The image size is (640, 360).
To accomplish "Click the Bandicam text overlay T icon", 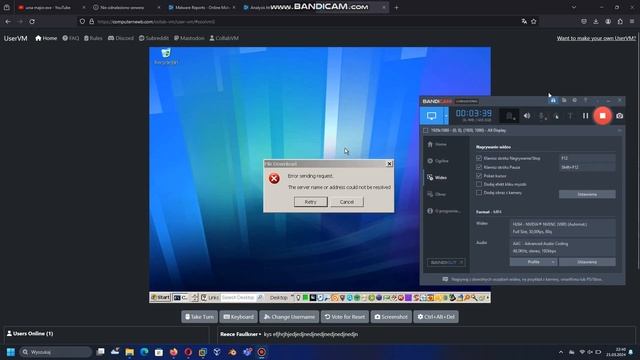I will pyautogui.click(x=570, y=116).
